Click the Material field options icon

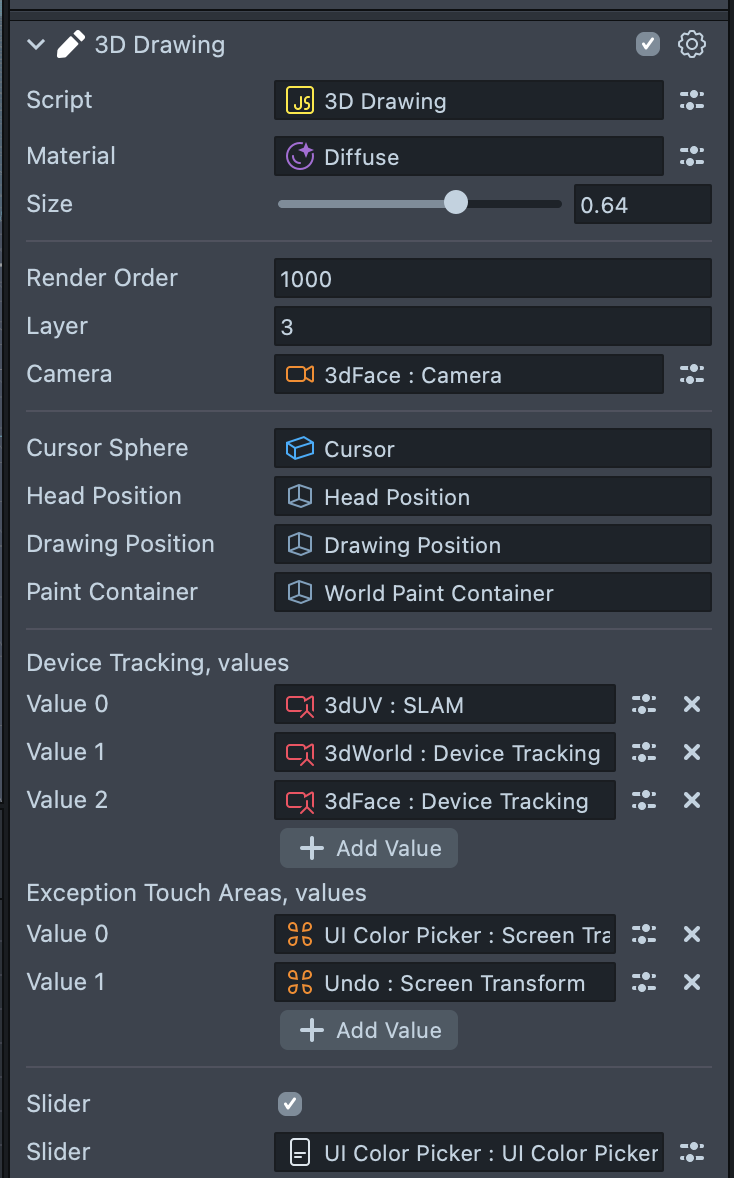click(692, 156)
